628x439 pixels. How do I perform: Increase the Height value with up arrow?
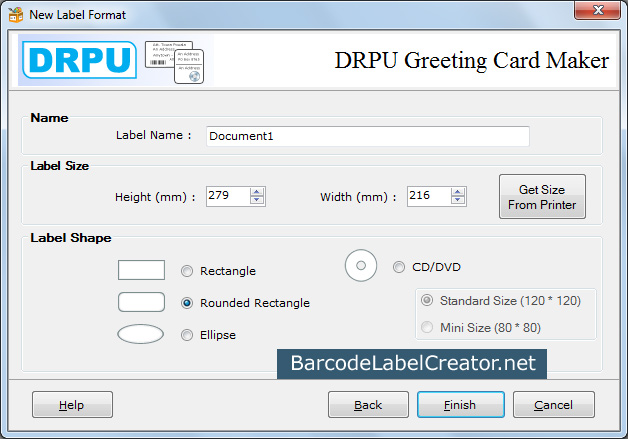(257, 192)
